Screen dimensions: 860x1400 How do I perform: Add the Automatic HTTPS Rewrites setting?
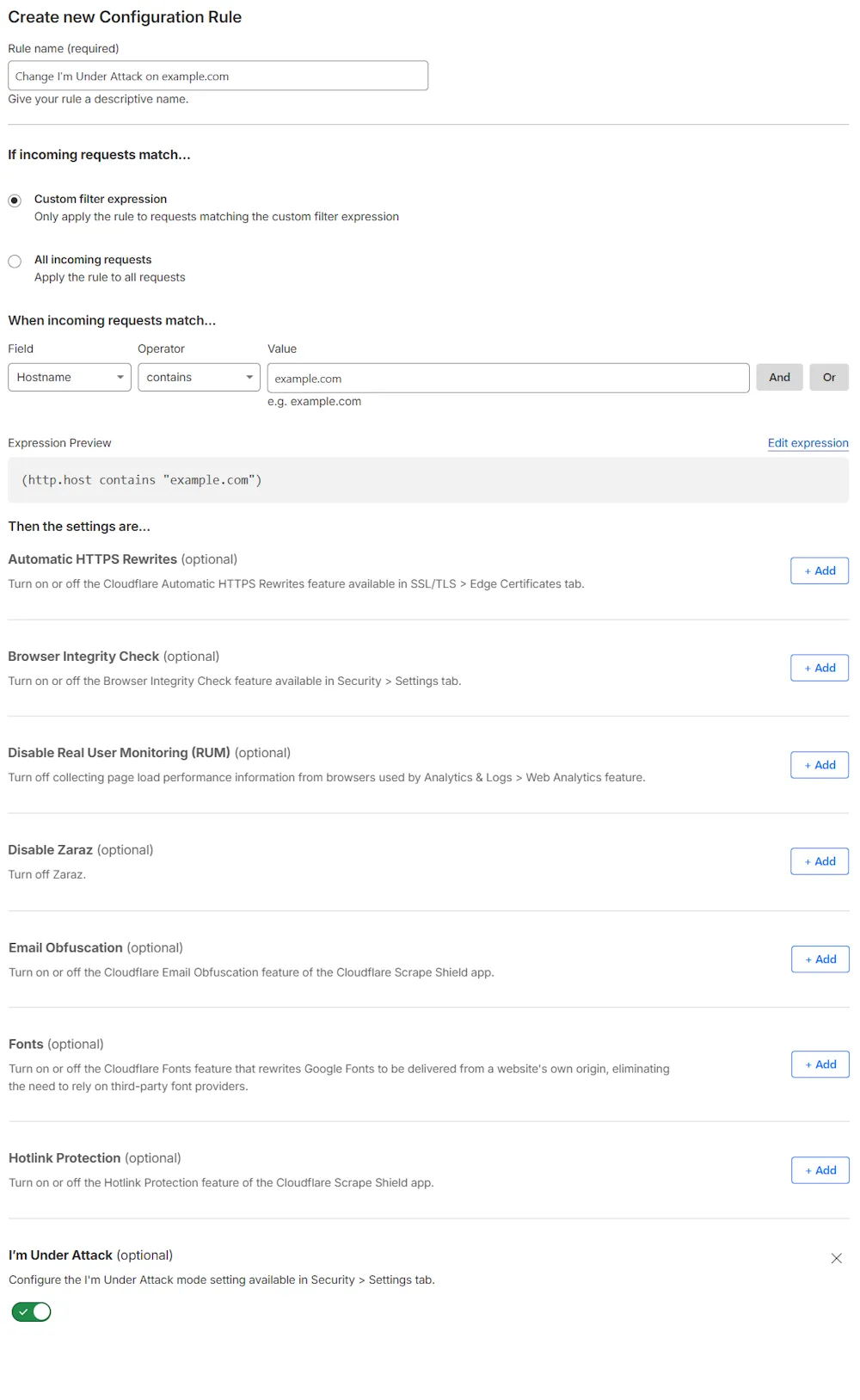(819, 570)
